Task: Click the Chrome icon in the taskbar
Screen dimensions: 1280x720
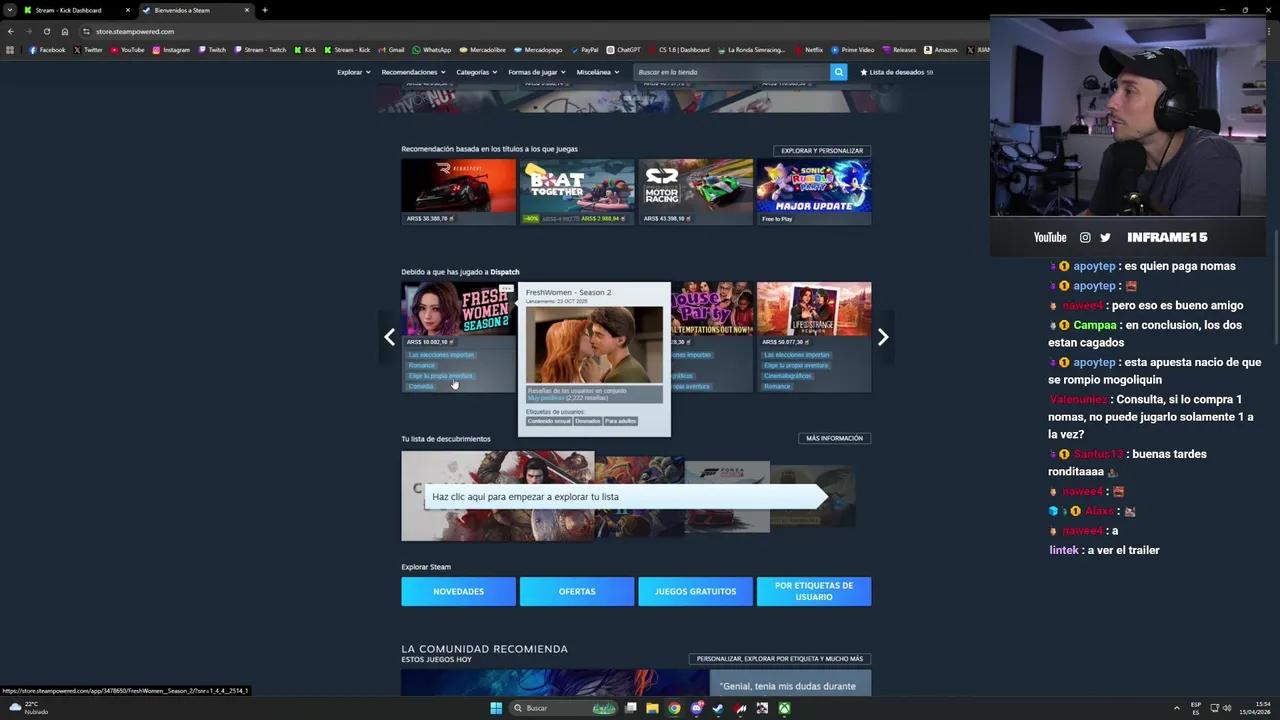Action: 674,708
